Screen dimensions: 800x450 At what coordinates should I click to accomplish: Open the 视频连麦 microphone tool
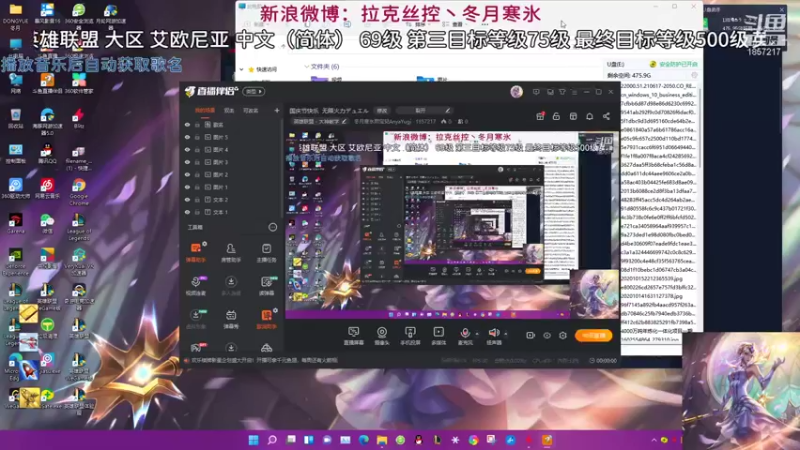195,285
